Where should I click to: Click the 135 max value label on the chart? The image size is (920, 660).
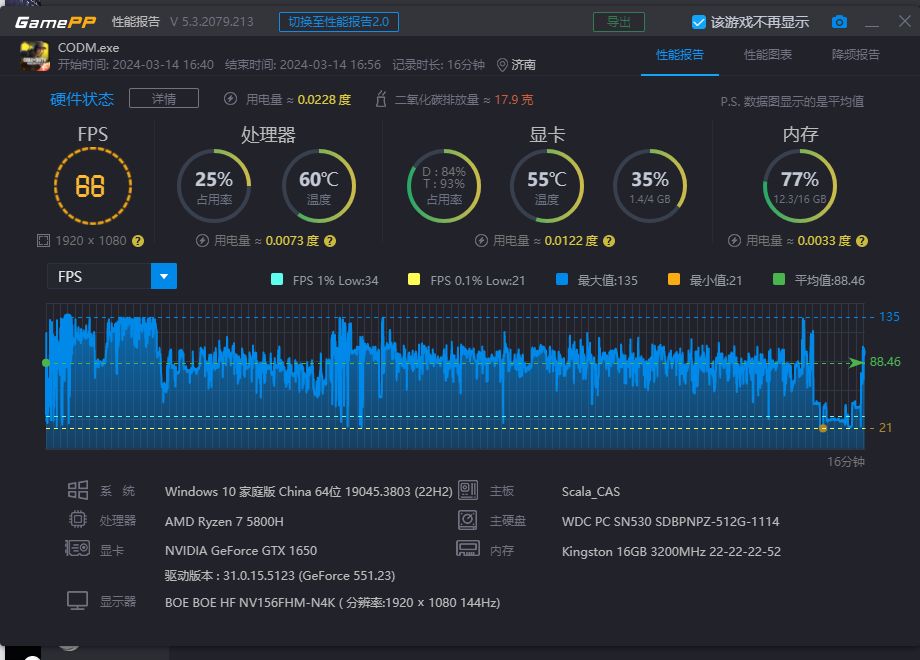point(889,317)
